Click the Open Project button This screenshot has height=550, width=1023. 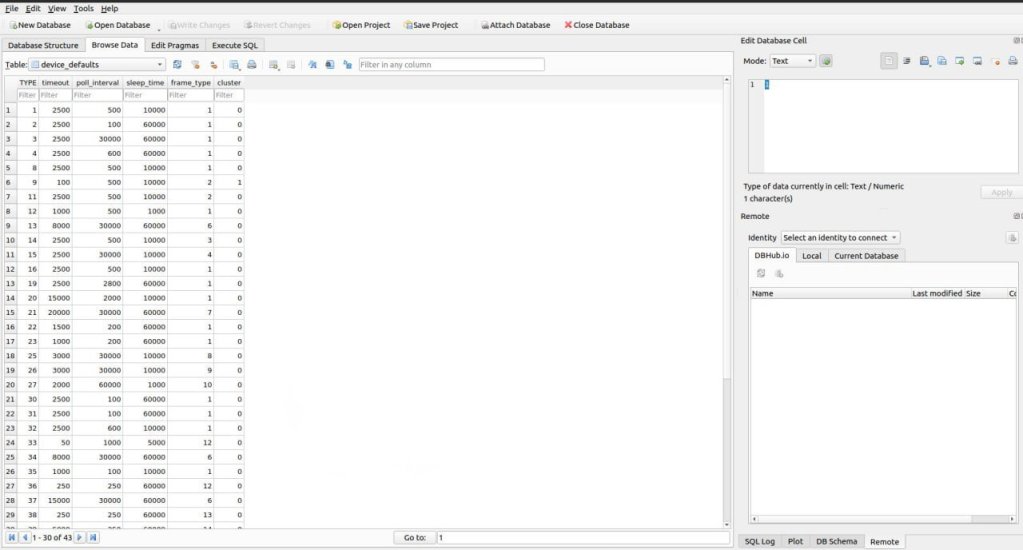click(x=360, y=25)
